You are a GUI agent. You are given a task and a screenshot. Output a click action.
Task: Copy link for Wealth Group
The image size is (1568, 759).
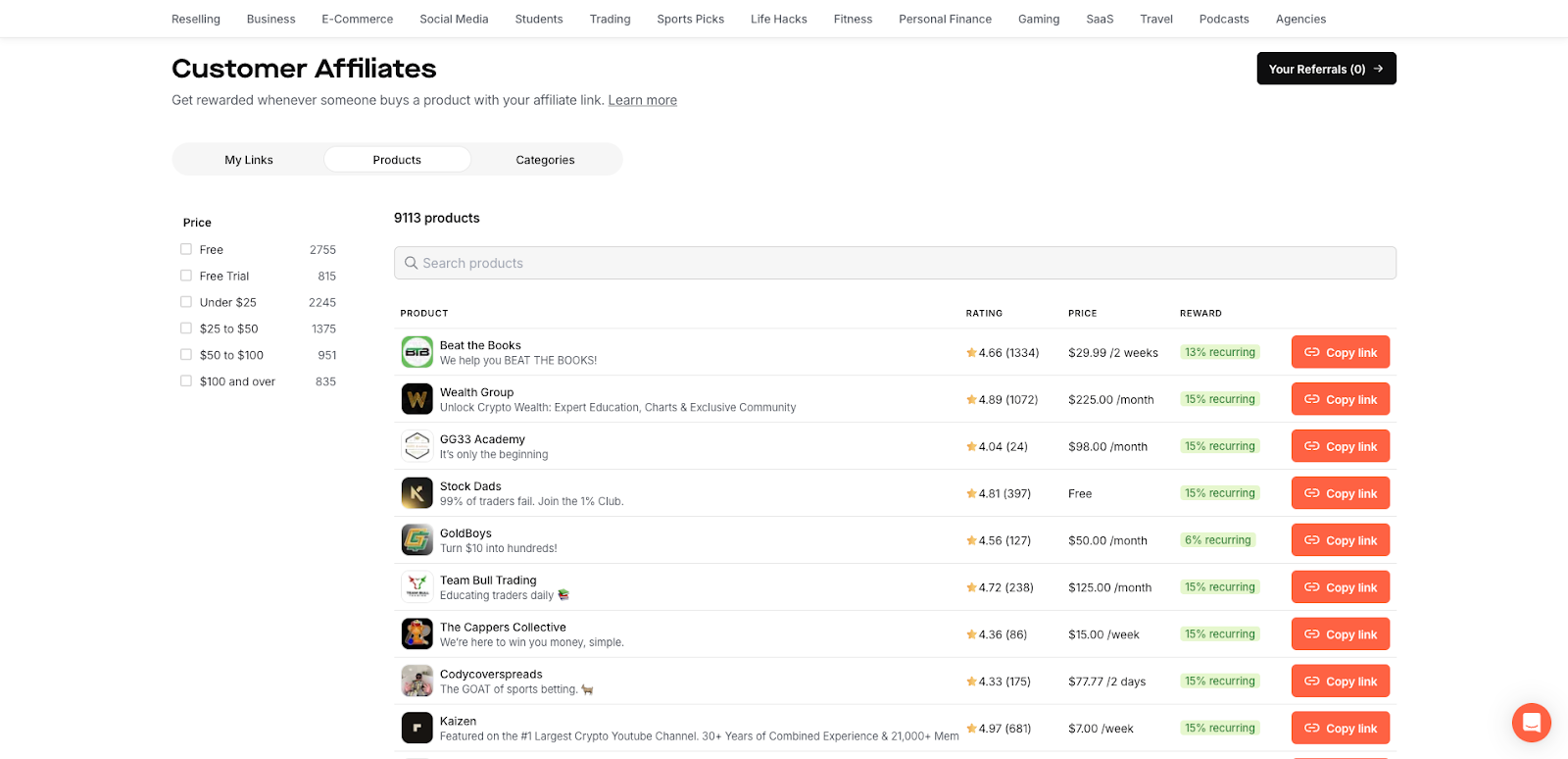coord(1340,399)
